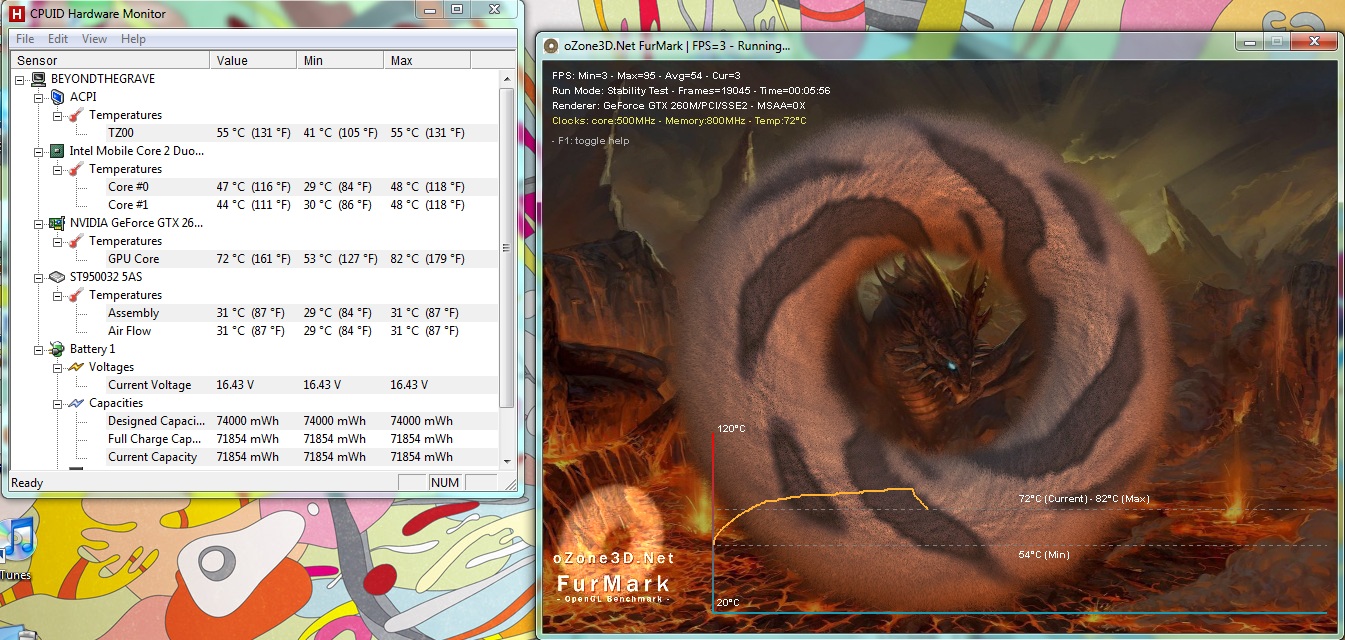Open the File menu in Hardware Monitor
Image resolution: width=1345 pixels, height=640 pixels.
(x=25, y=39)
